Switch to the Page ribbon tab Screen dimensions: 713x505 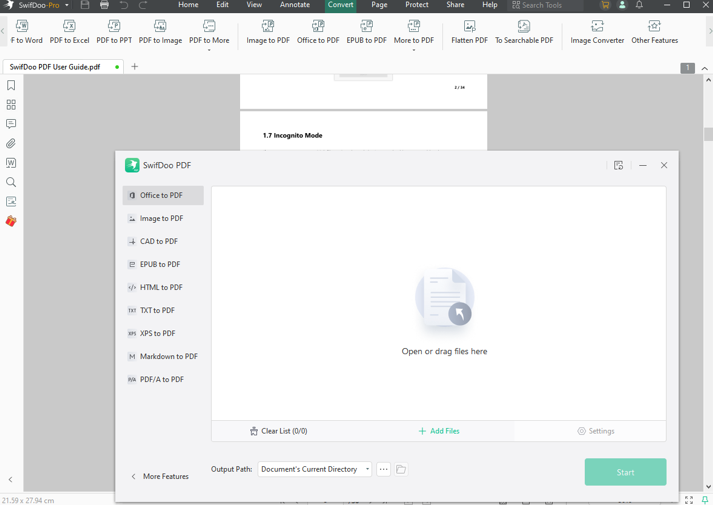pos(379,5)
